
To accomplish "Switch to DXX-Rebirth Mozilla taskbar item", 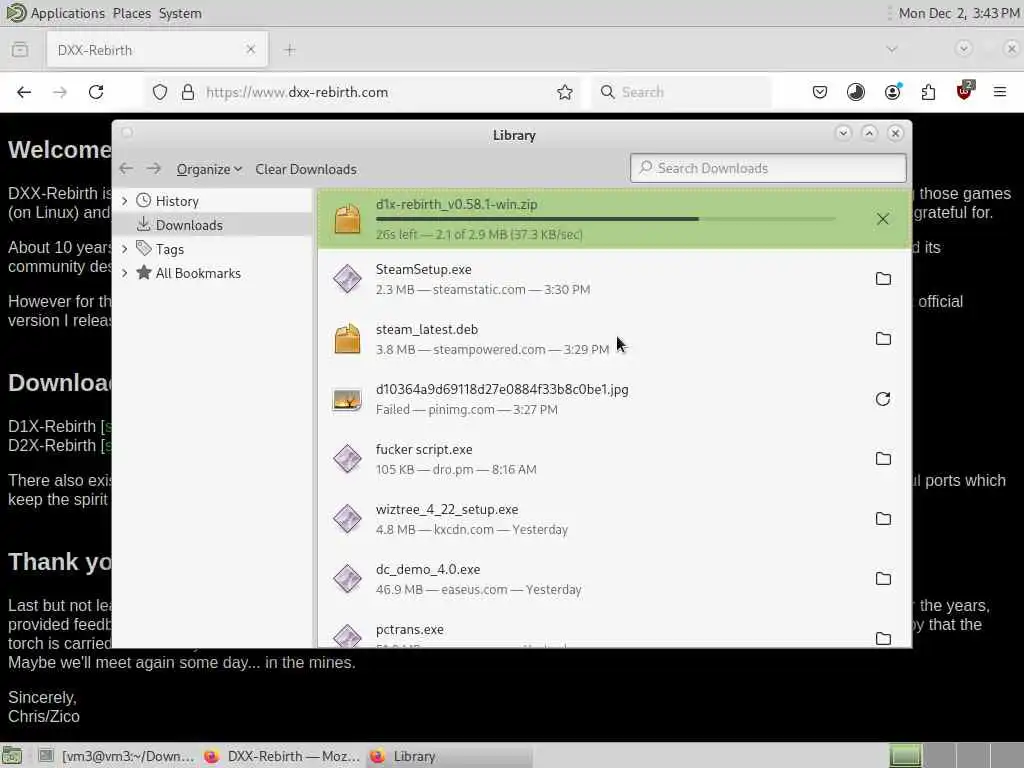I will pyautogui.click(x=282, y=756).
